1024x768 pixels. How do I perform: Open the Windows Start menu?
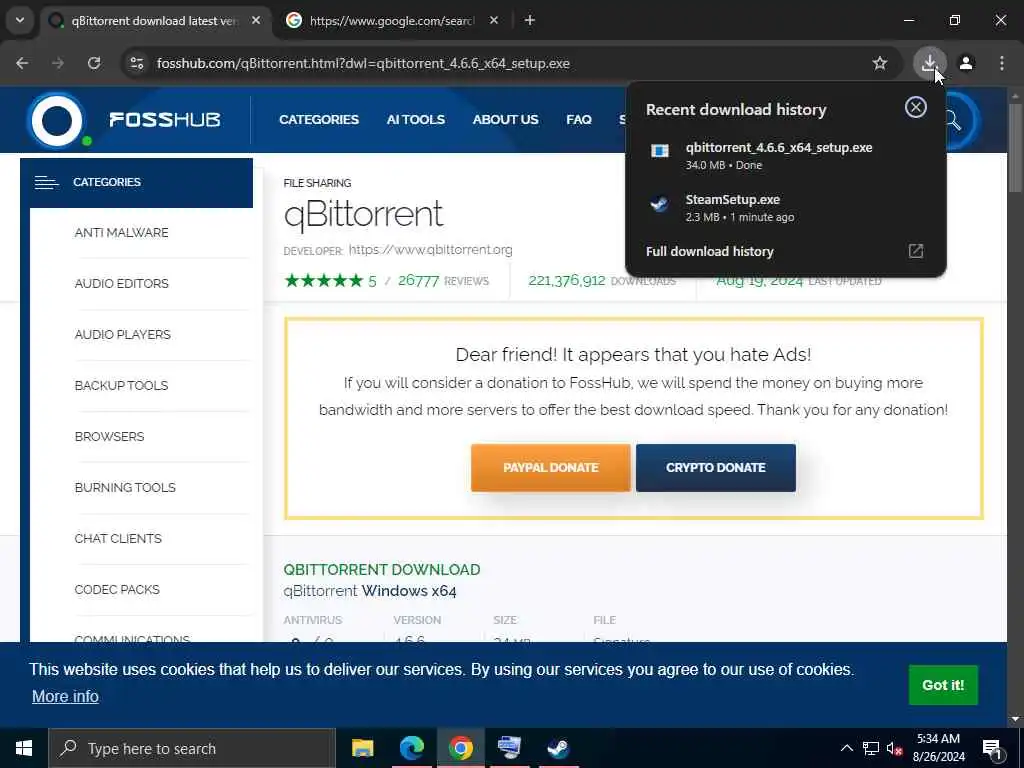point(24,748)
